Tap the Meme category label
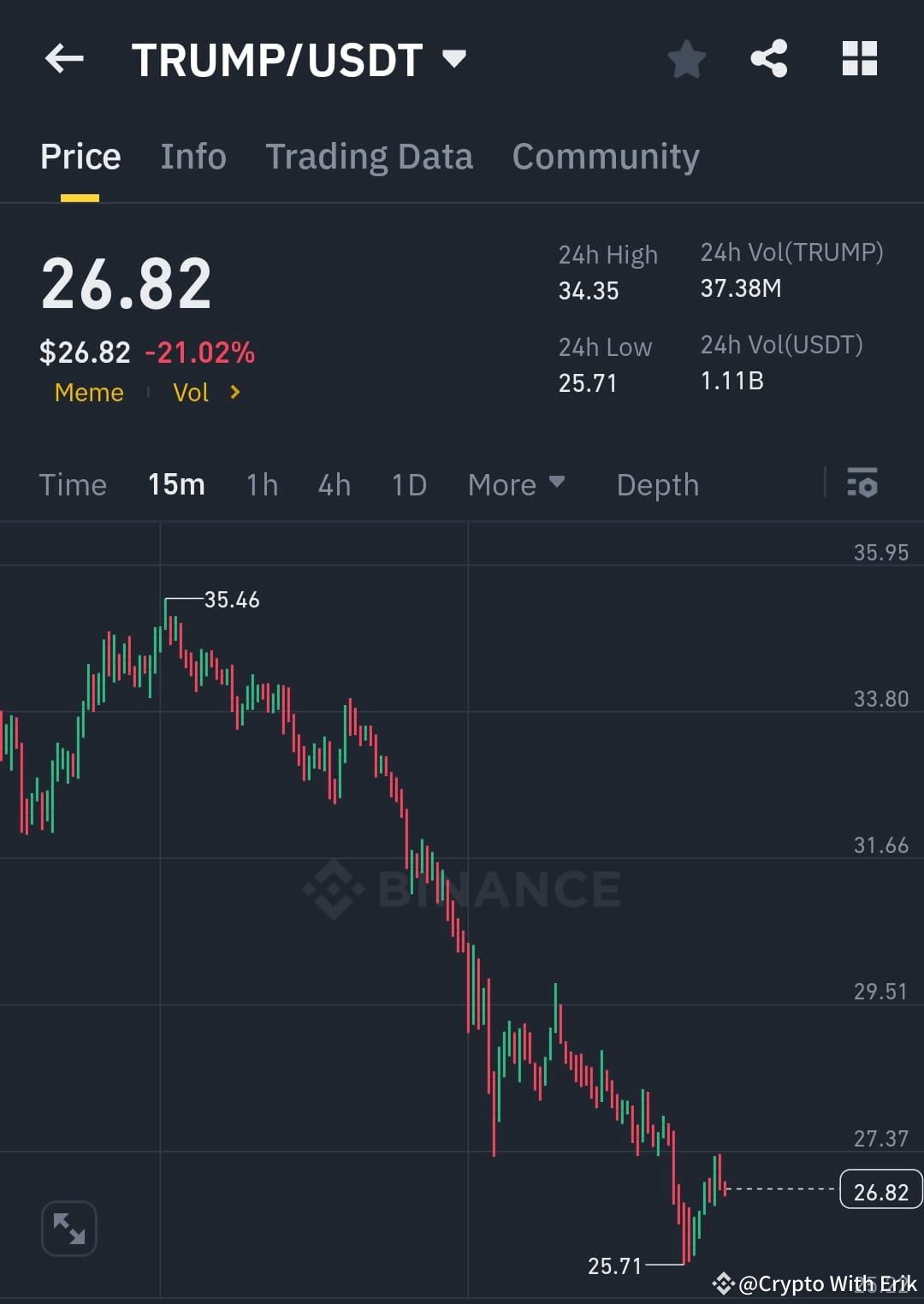 tap(88, 392)
